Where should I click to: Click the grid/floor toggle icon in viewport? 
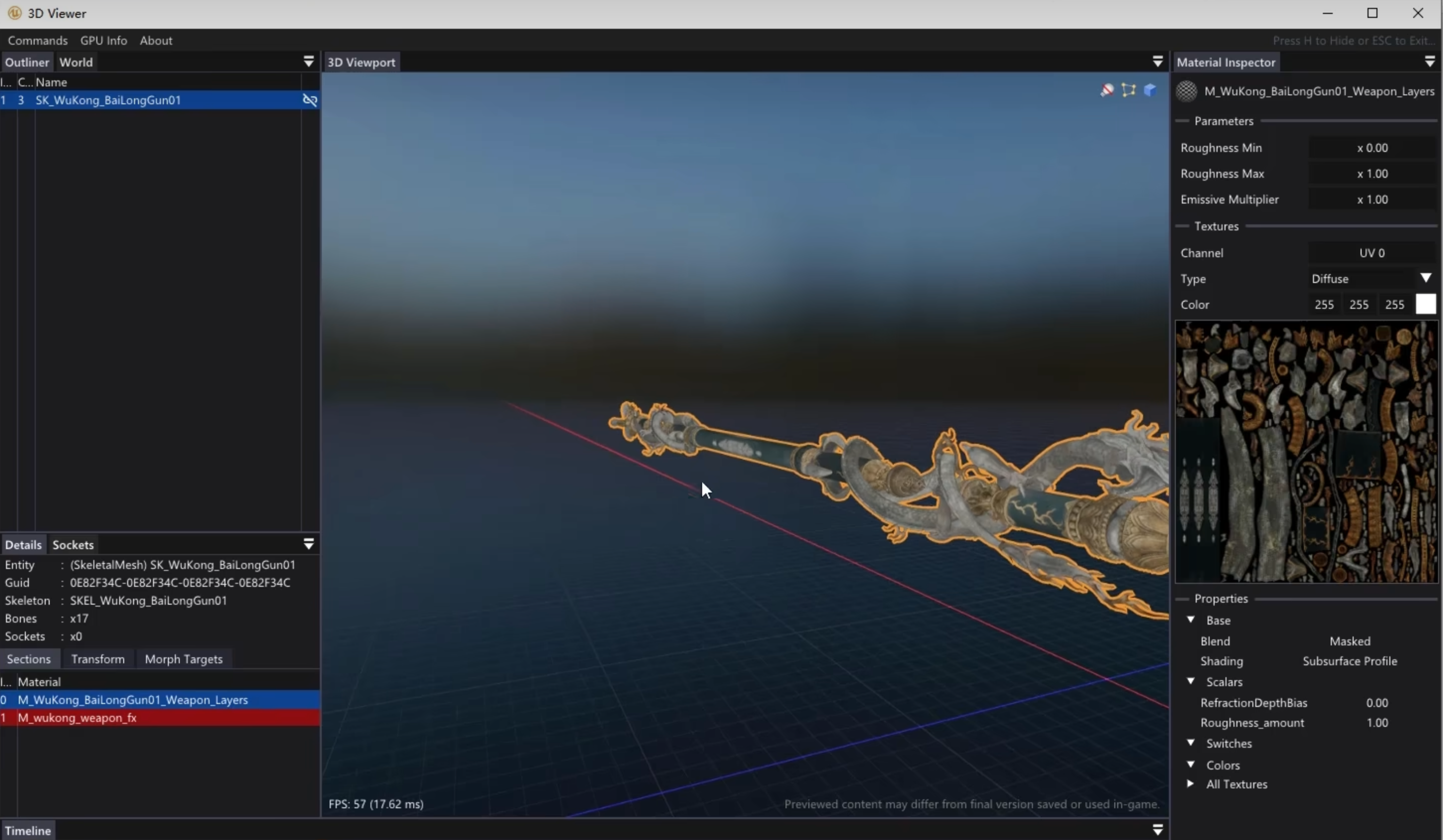[x=1128, y=90]
